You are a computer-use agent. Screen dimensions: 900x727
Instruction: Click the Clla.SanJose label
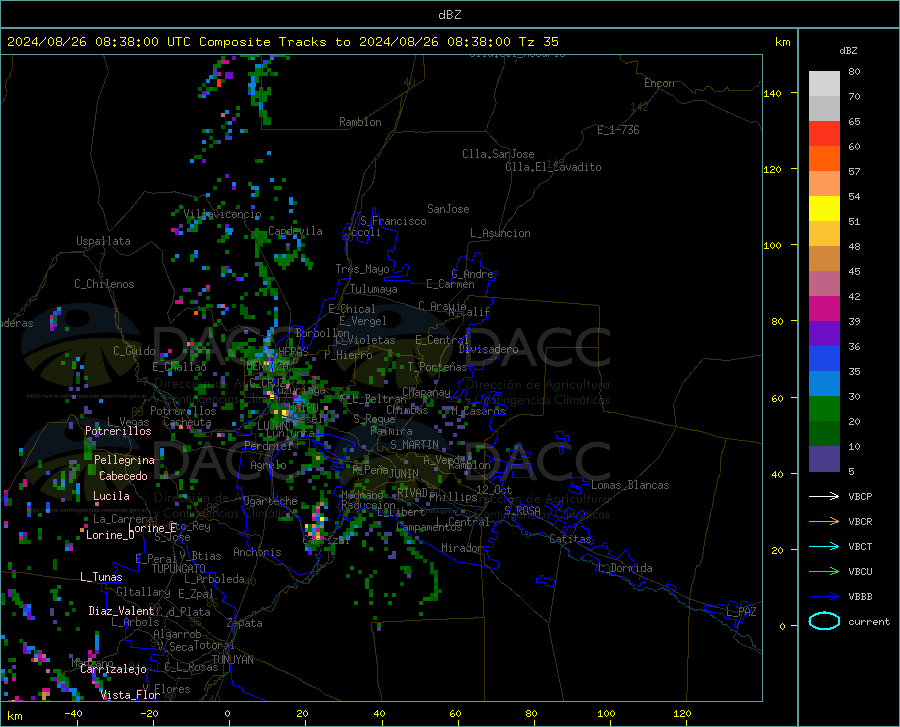(498, 154)
